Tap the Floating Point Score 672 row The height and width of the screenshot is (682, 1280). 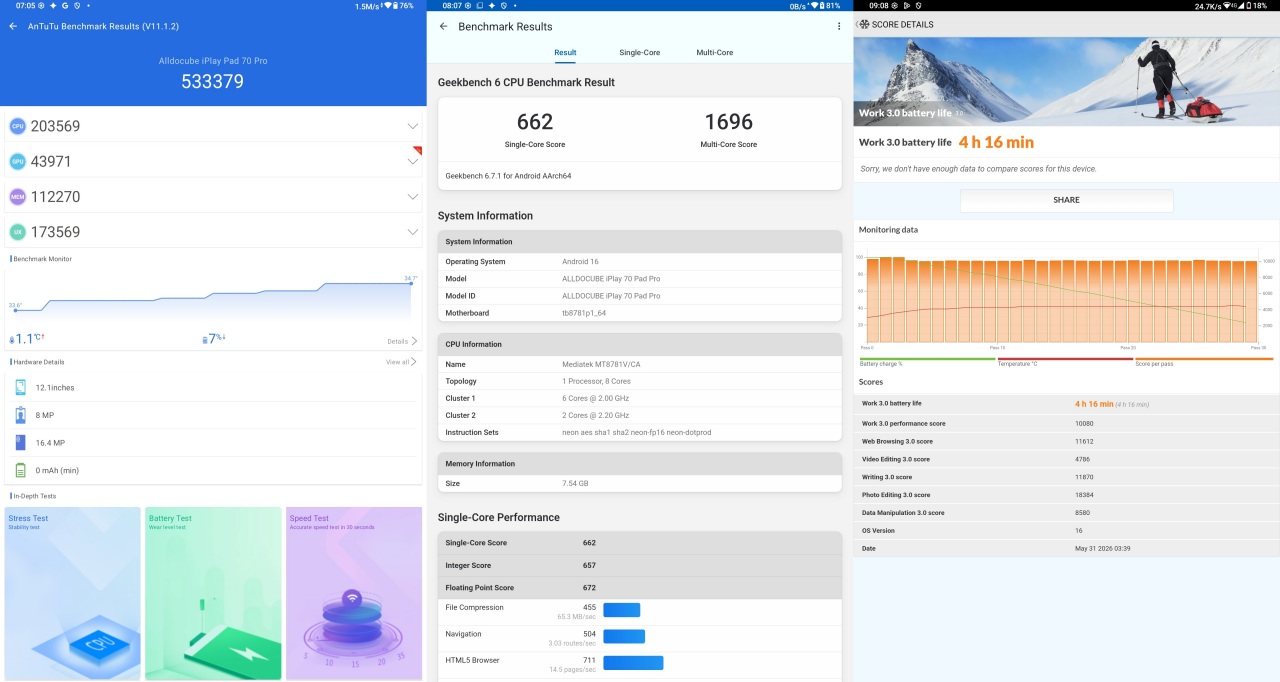point(640,588)
